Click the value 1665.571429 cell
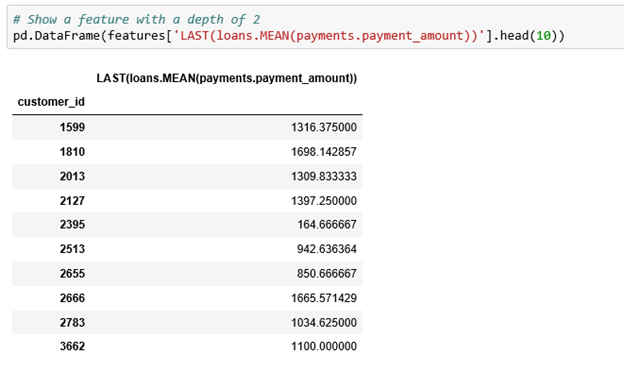Screen dimensions: 624x371 [x=324, y=298]
